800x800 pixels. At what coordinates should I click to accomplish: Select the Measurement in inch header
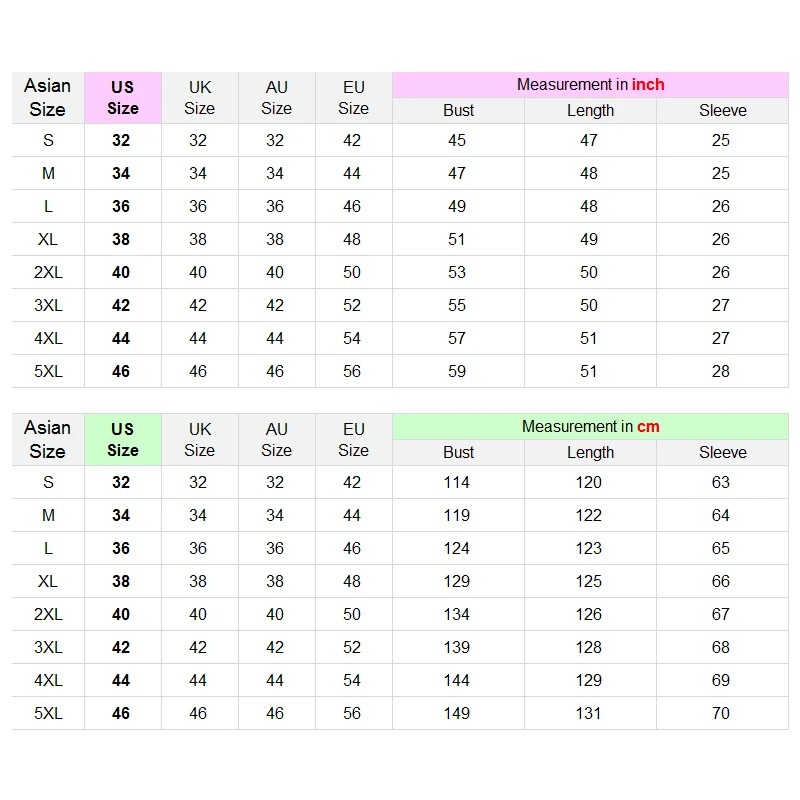click(590, 85)
